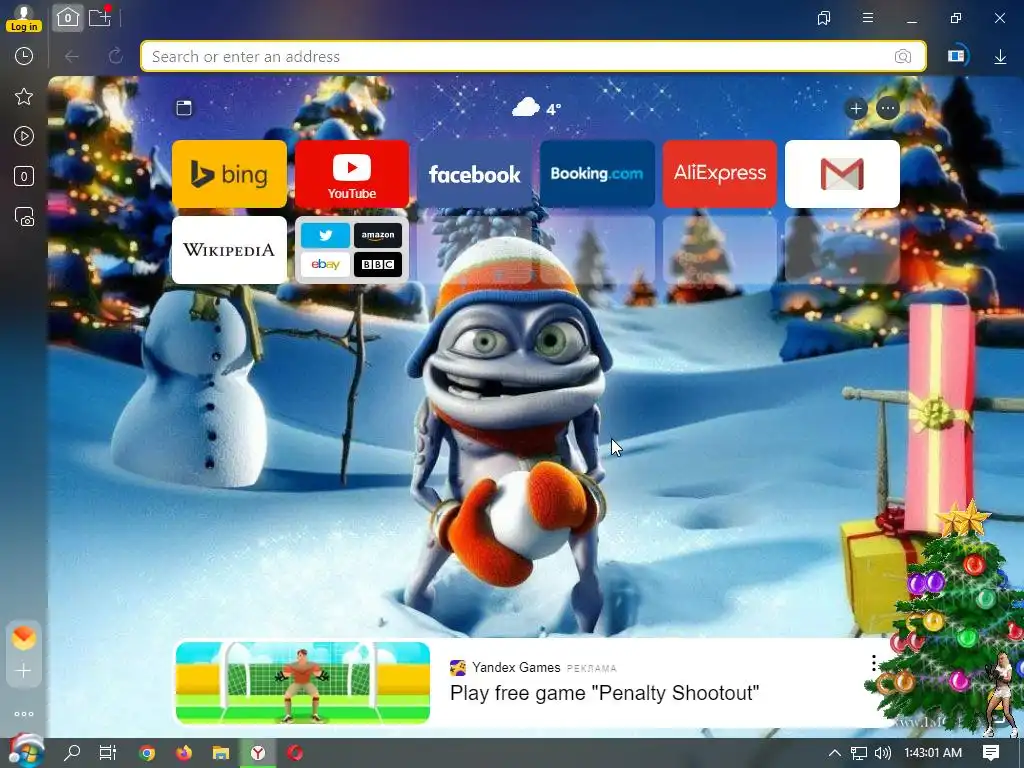Click the camera image search icon in address bar
The height and width of the screenshot is (768, 1024).
(x=903, y=57)
